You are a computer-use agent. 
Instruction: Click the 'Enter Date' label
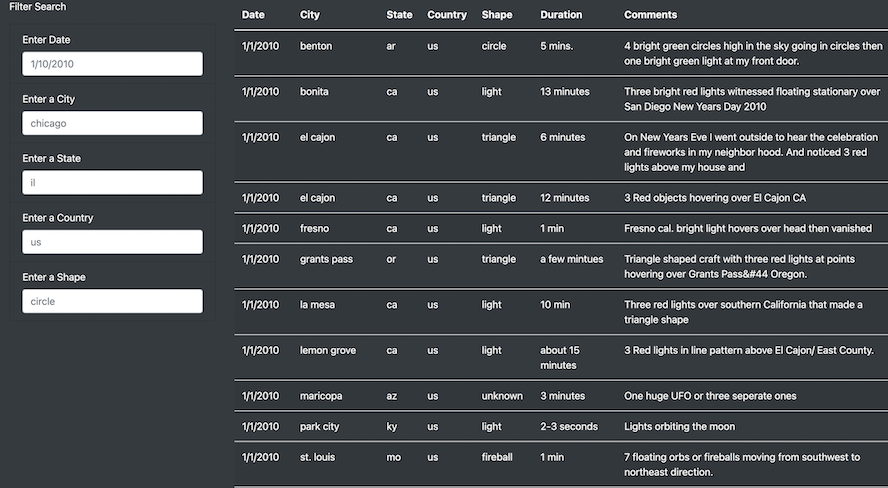(x=46, y=40)
